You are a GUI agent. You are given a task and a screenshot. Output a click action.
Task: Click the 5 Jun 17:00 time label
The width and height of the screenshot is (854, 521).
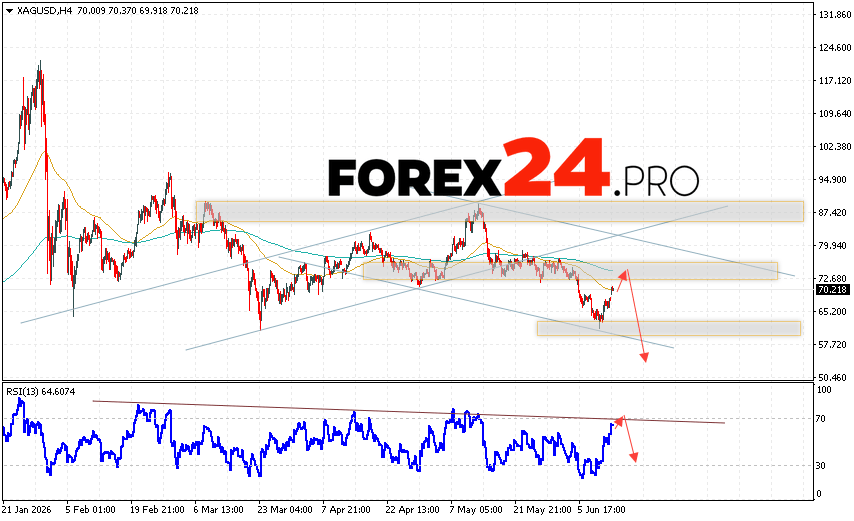[601, 510]
